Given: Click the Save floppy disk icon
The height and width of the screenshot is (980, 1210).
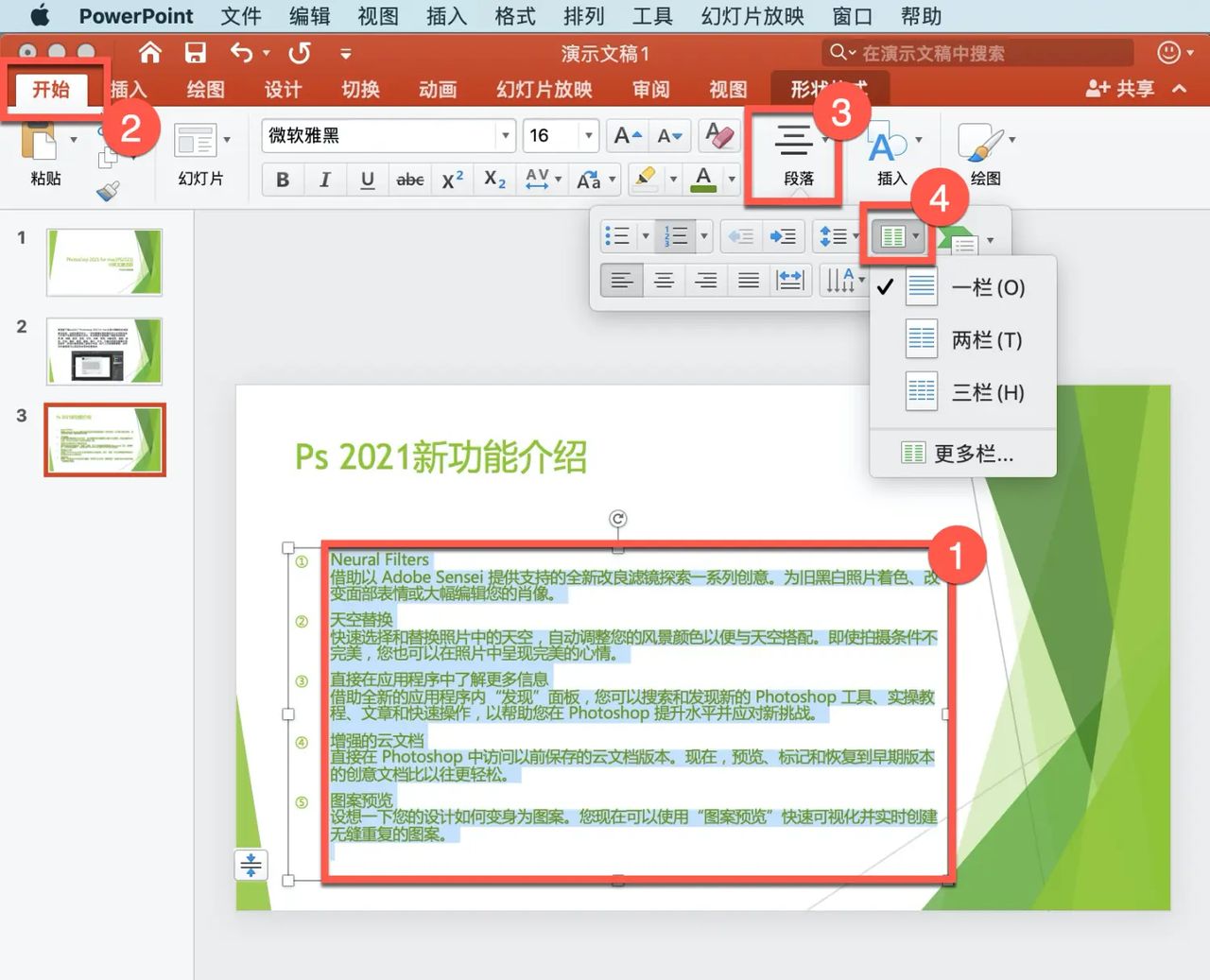Looking at the screenshot, I should click(196, 53).
